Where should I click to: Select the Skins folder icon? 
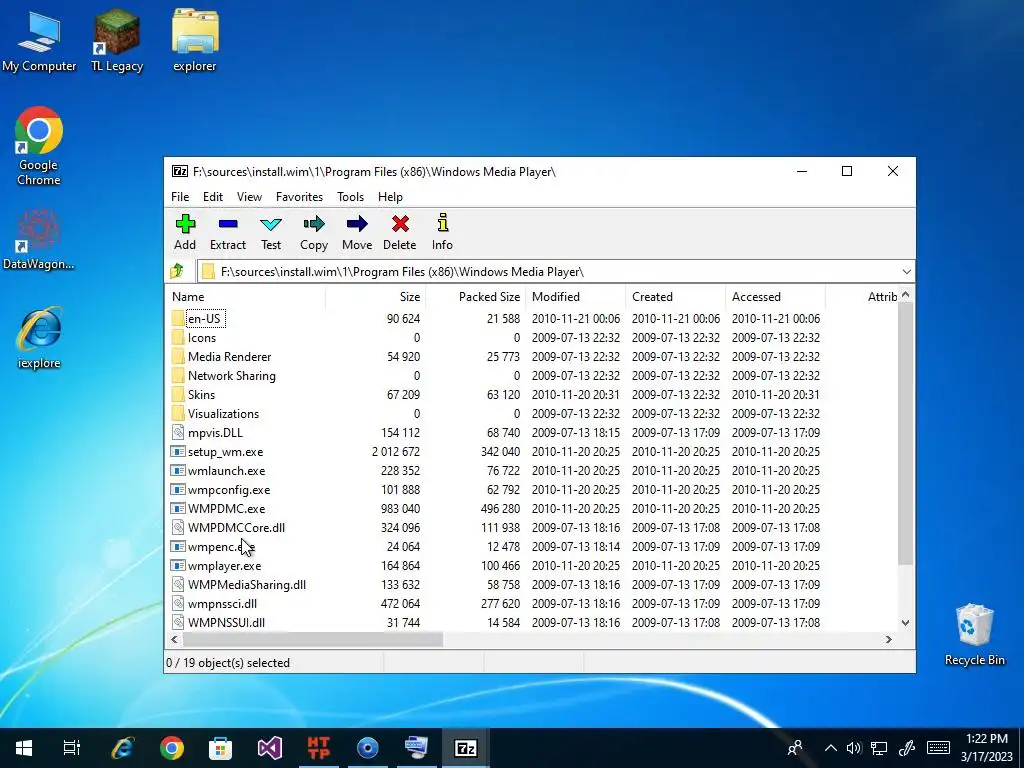click(x=178, y=394)
